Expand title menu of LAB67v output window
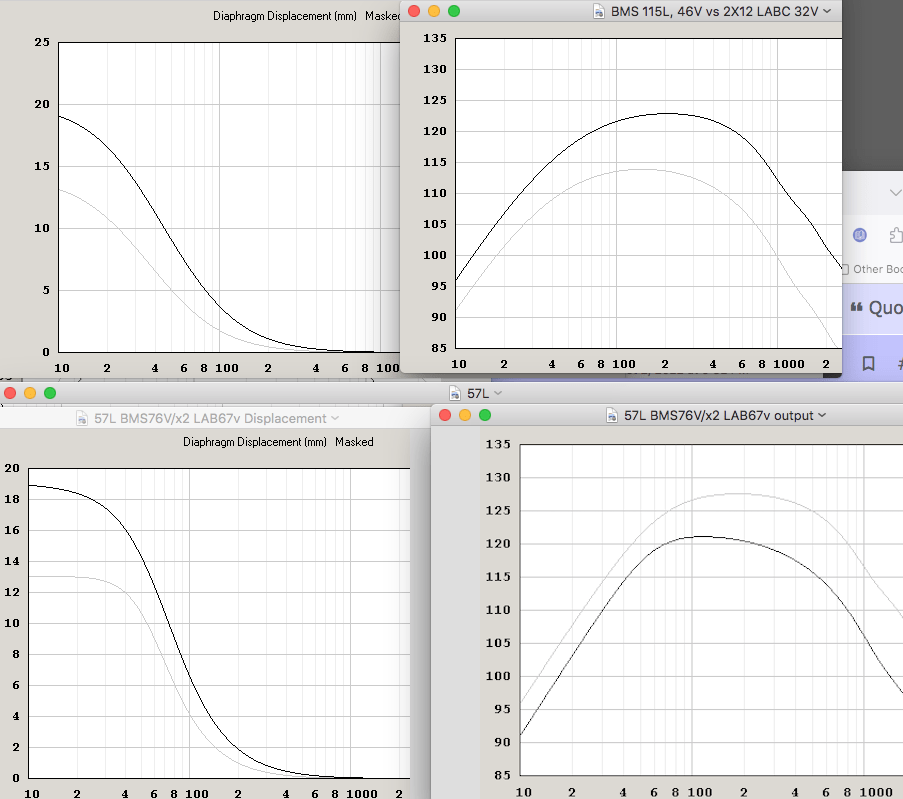Screen dimensions: 903x799 [822, 415]
